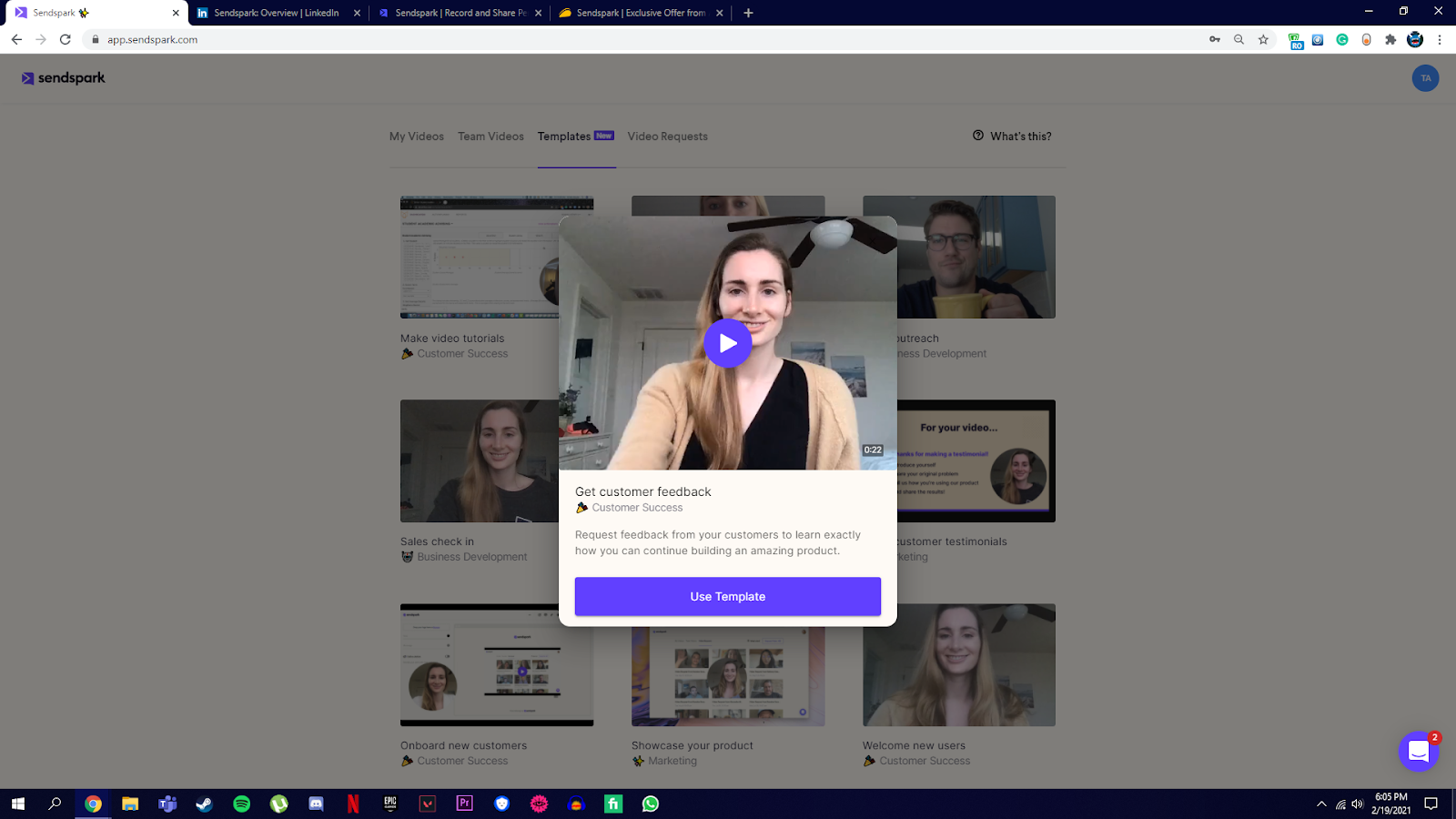Switch to the Team Videos tab
The height and width of the screenshot is (819, 1456).
click(490, 136)
